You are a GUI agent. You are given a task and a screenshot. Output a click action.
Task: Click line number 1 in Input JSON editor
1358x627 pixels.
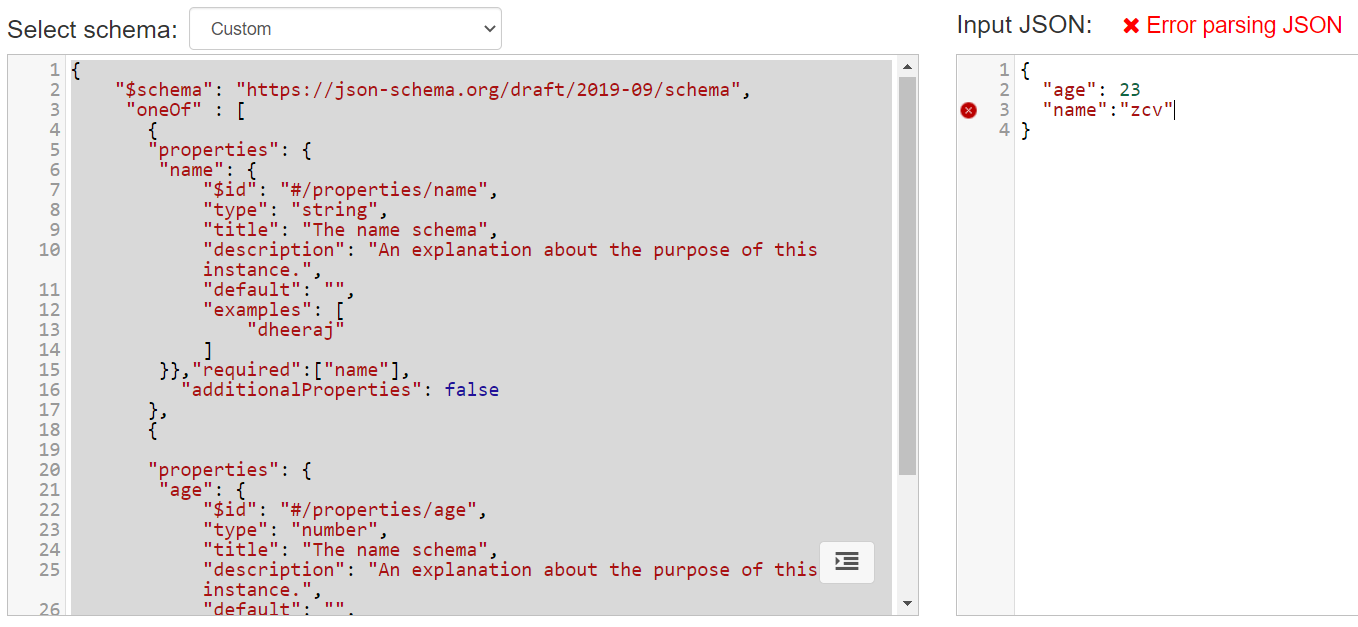[1003, 70]
